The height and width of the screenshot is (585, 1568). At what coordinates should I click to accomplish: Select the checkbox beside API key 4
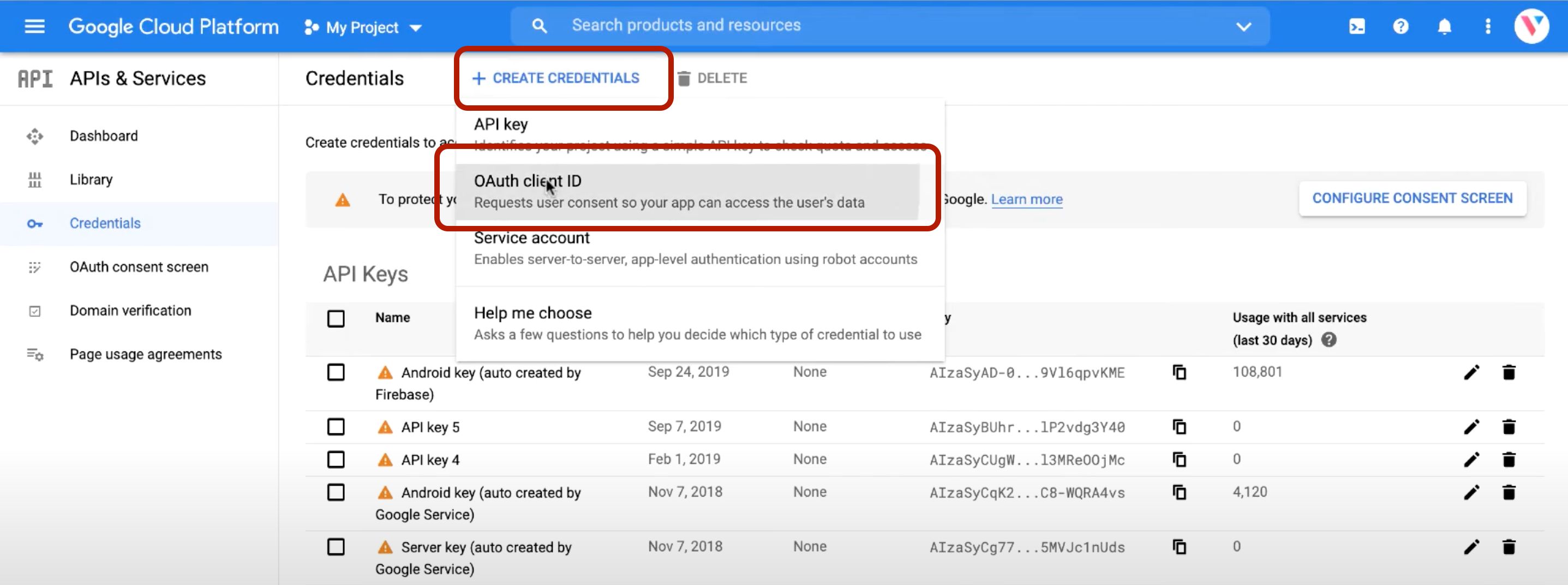[336, 459]
